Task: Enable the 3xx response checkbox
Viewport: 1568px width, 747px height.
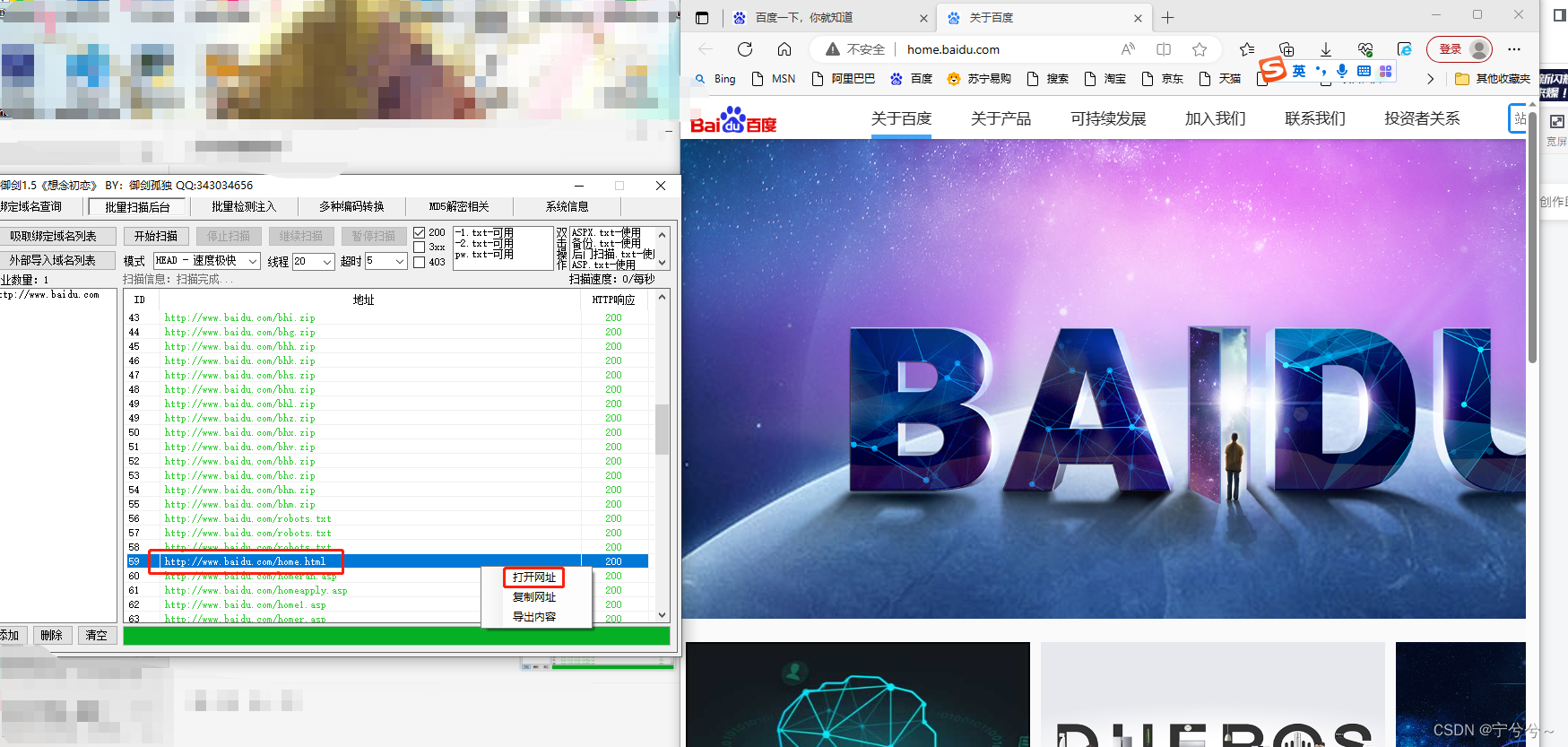Action: (x=419, y=247)
